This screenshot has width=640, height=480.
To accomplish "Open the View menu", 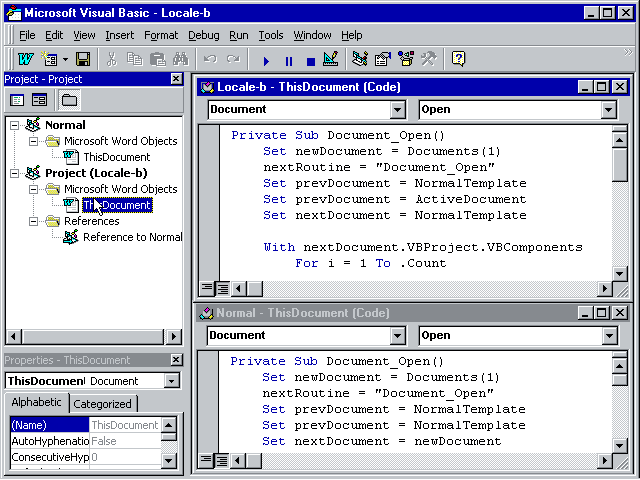I will [84, 36].
